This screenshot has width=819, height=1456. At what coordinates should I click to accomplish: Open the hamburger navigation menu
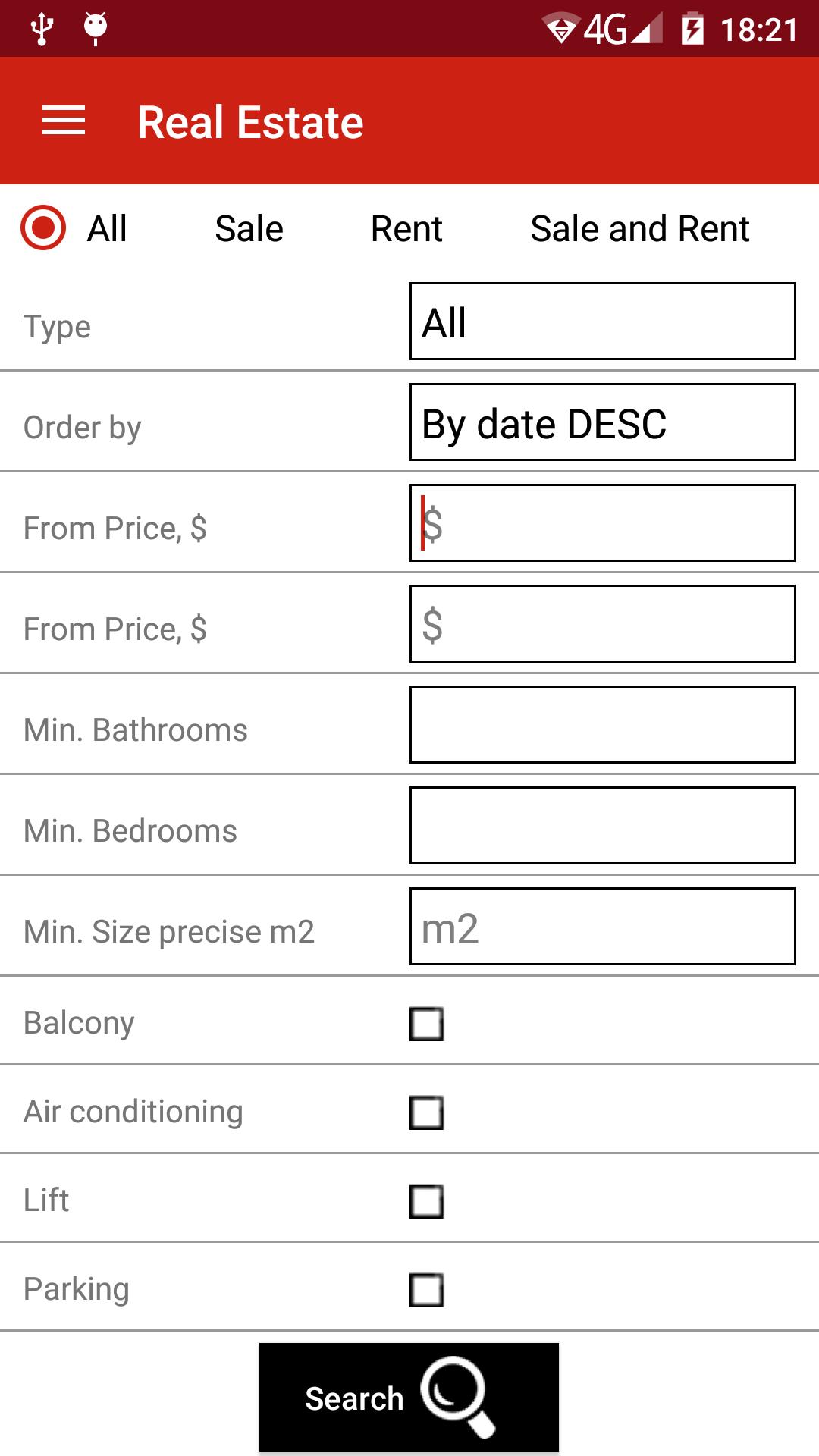point(64,121)
